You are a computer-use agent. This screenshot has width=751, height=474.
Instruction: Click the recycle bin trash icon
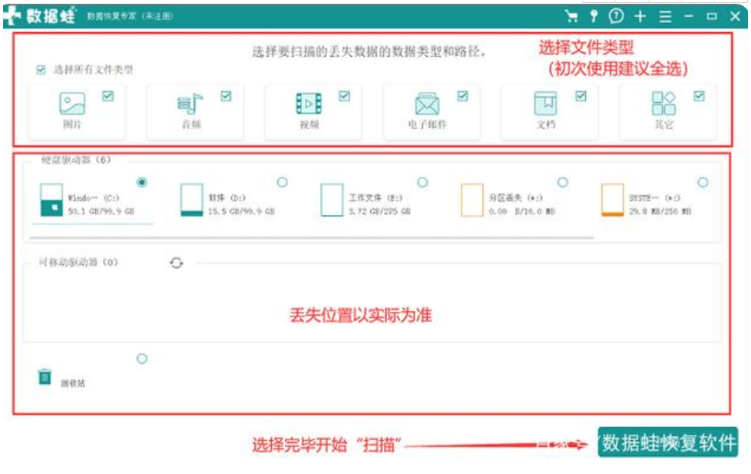45,377
